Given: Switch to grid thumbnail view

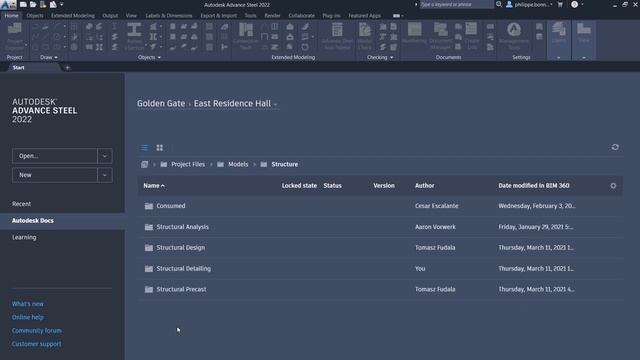Looking at the screenshot, I should tap(160, 148).
